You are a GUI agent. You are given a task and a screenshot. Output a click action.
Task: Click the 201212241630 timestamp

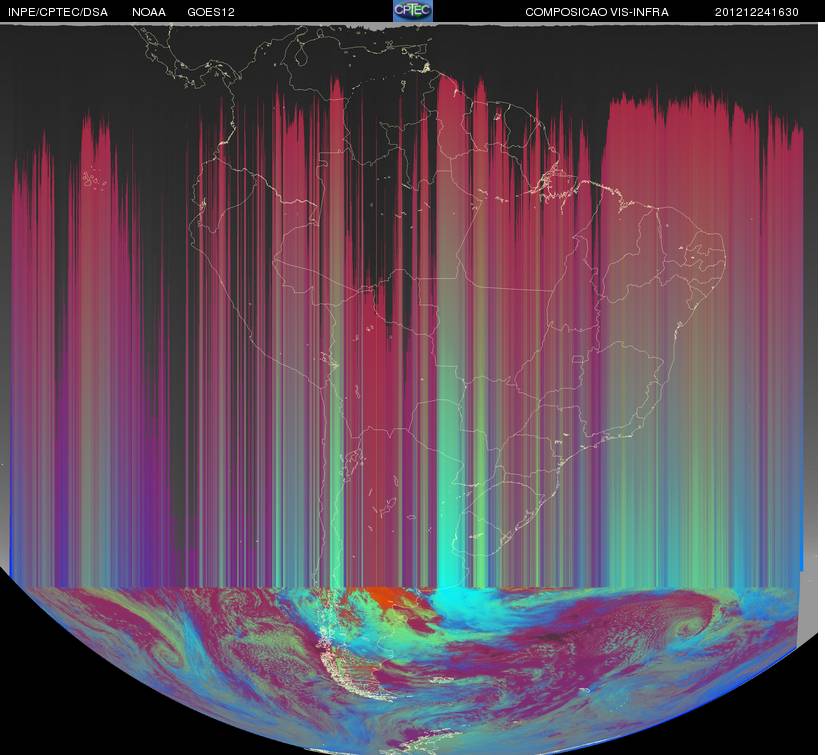click(757, 12)
